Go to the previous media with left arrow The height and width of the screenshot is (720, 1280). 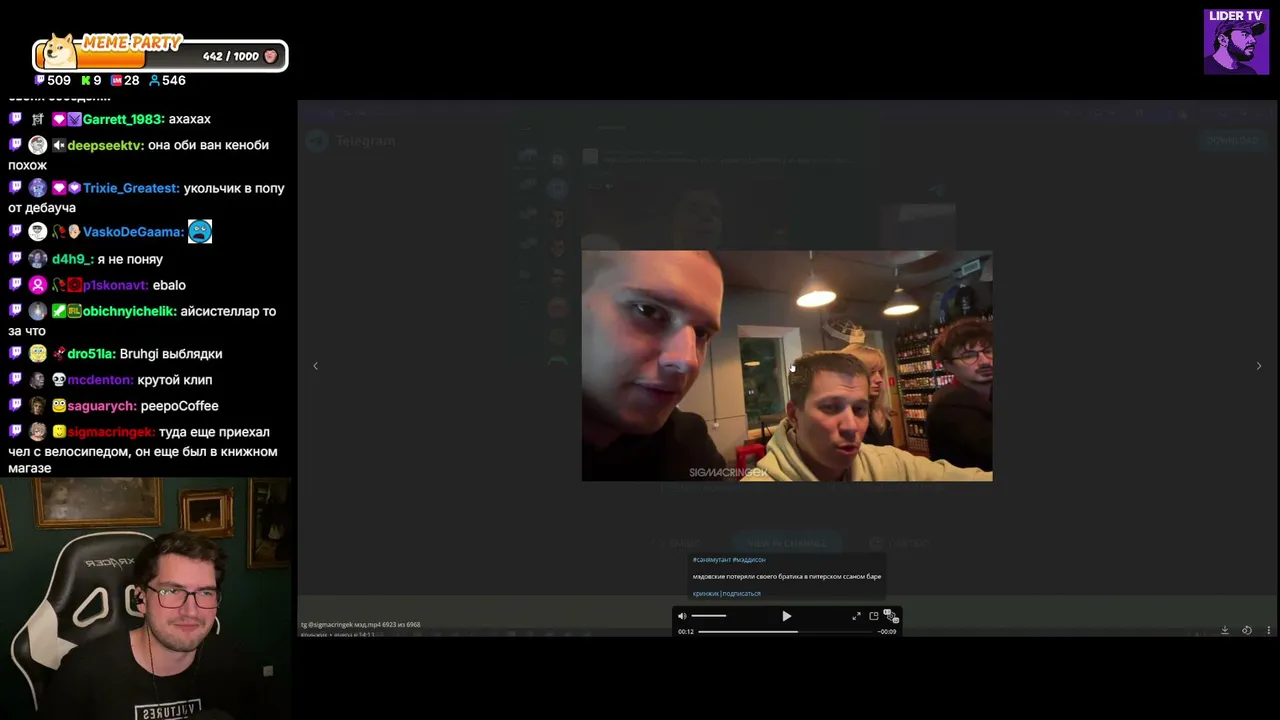[315, 366]
